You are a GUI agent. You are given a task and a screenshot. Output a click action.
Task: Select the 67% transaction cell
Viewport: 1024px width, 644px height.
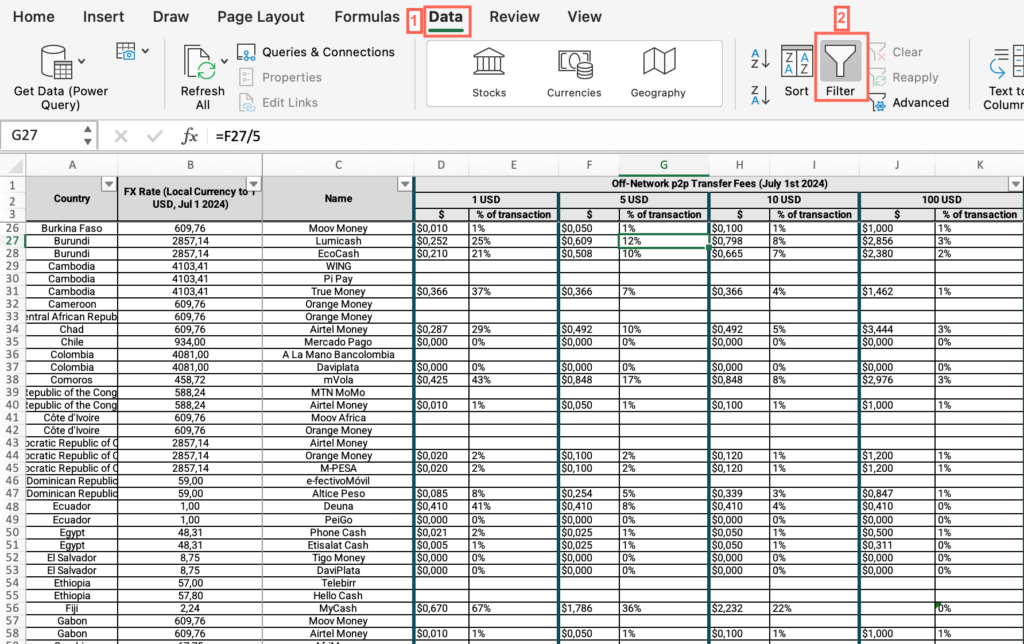pyautogui.click(x=514, y=608)
